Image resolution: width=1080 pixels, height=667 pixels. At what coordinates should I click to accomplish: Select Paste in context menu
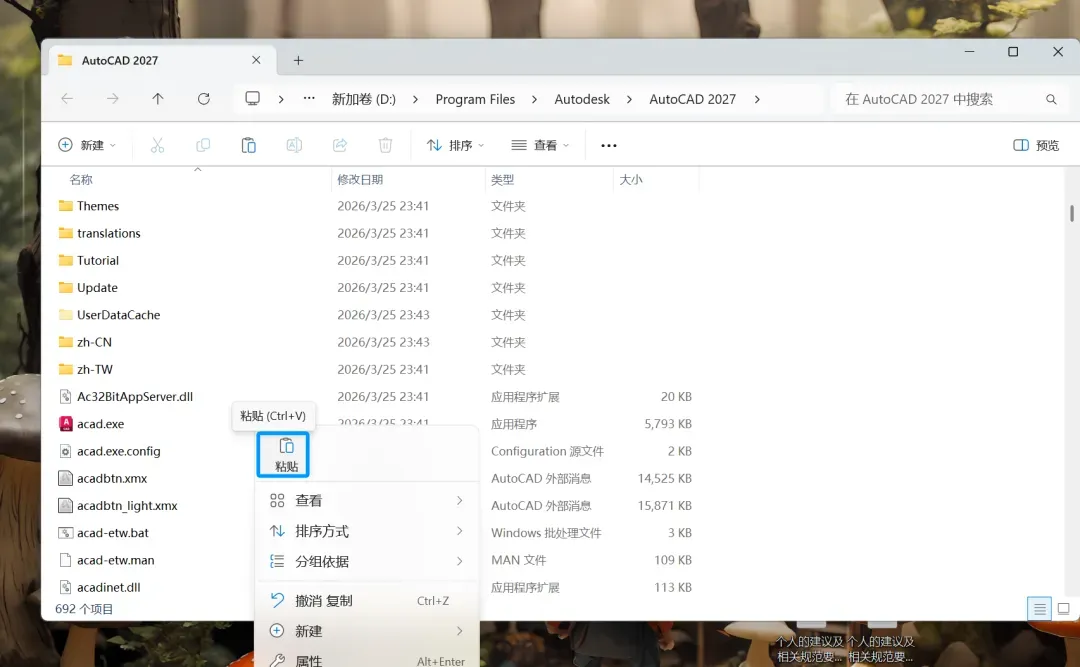pos(283,455)
